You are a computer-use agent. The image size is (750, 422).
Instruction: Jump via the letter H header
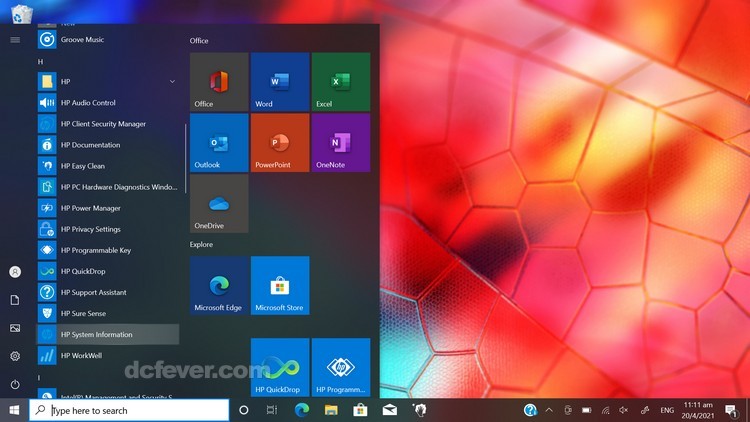coord(40,62)
